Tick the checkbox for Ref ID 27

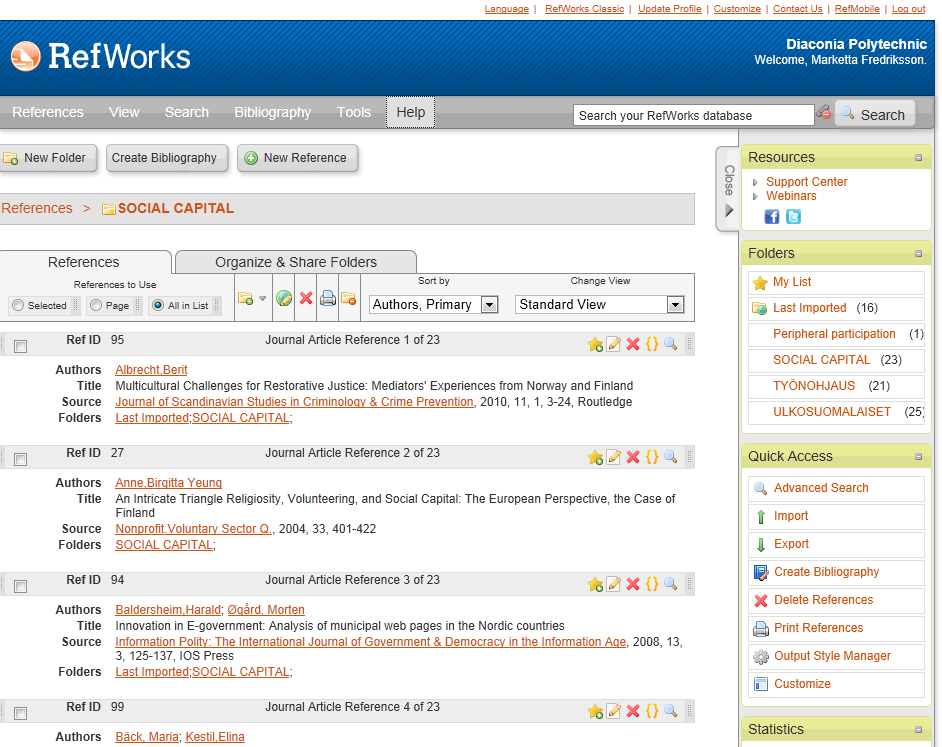tap(20, 459)
